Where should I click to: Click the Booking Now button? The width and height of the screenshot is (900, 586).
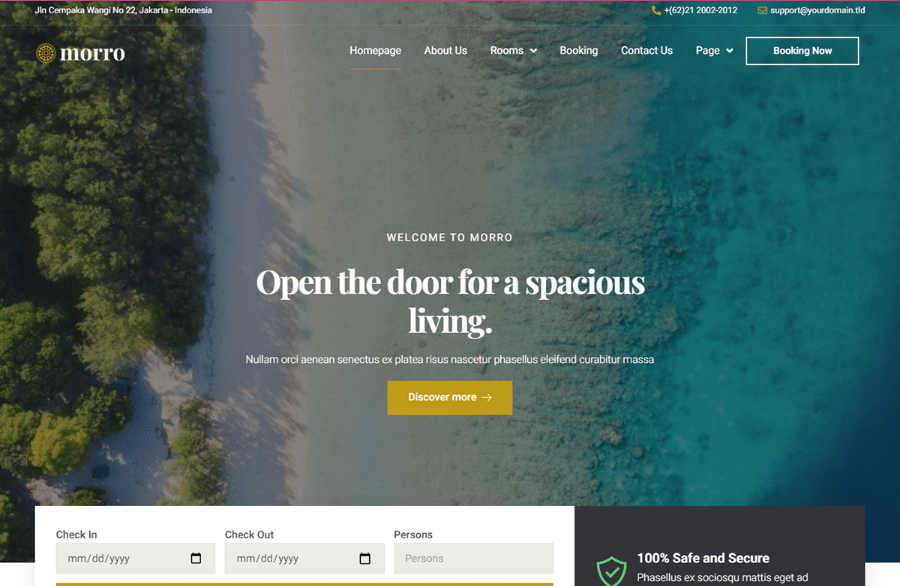[x=802, y=51]
